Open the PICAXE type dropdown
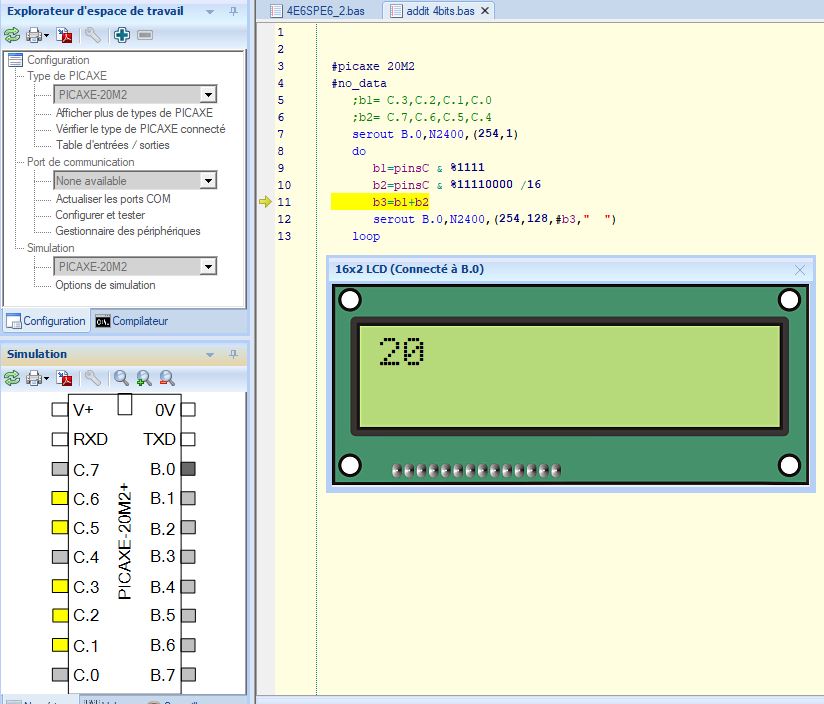The image size is (824, 704). point(208,95)
